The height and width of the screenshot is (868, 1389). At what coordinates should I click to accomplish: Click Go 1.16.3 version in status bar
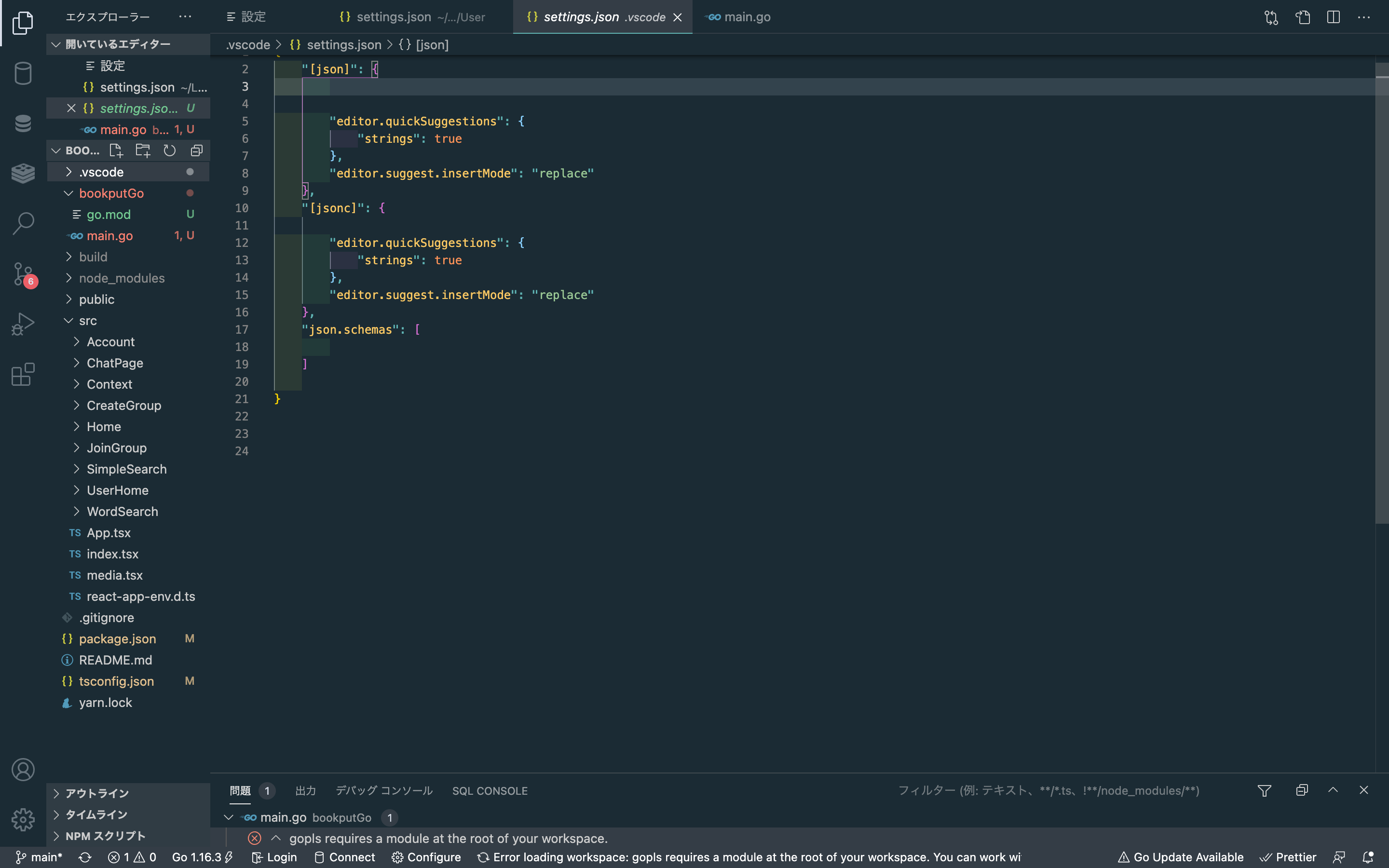(202, 857)
